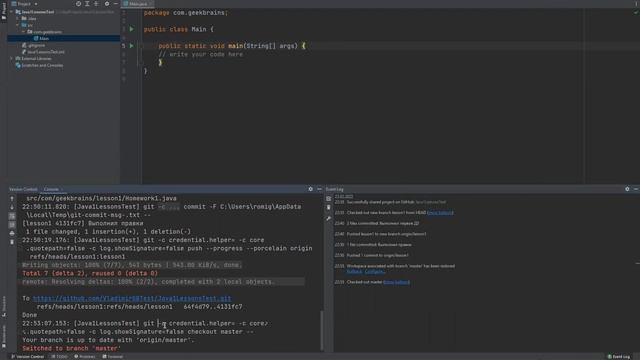Open Problems tool window from status bar
Image resolution: width=640 pixels, height=360 pixels.
[x=85, y=357]
